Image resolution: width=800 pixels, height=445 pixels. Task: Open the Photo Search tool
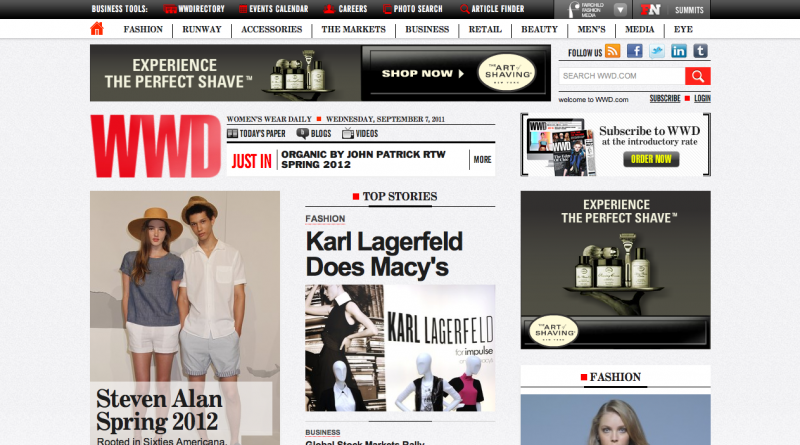coord(413,9)
